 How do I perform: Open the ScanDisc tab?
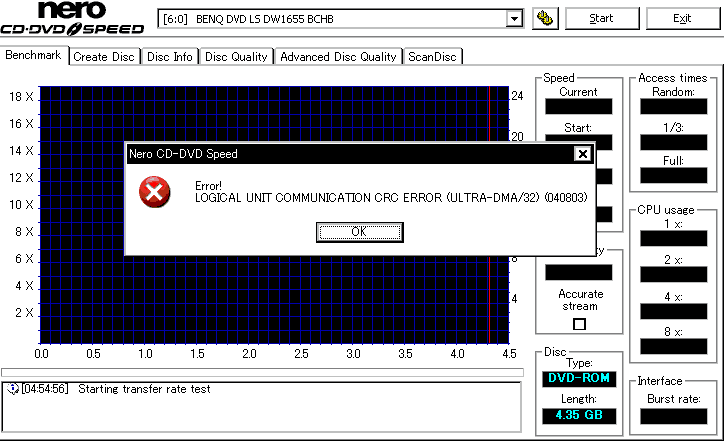tap(433, 57)
